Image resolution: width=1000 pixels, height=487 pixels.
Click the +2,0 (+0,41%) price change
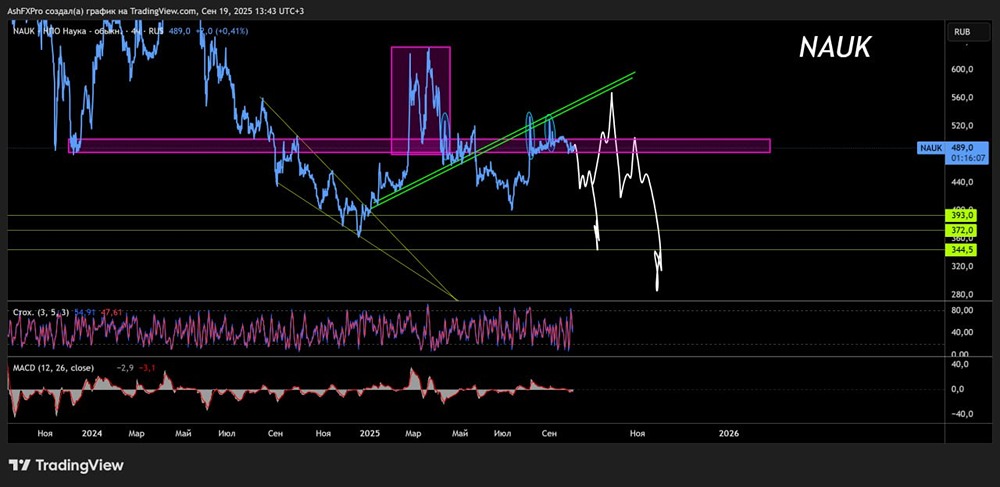pos(221,31)
